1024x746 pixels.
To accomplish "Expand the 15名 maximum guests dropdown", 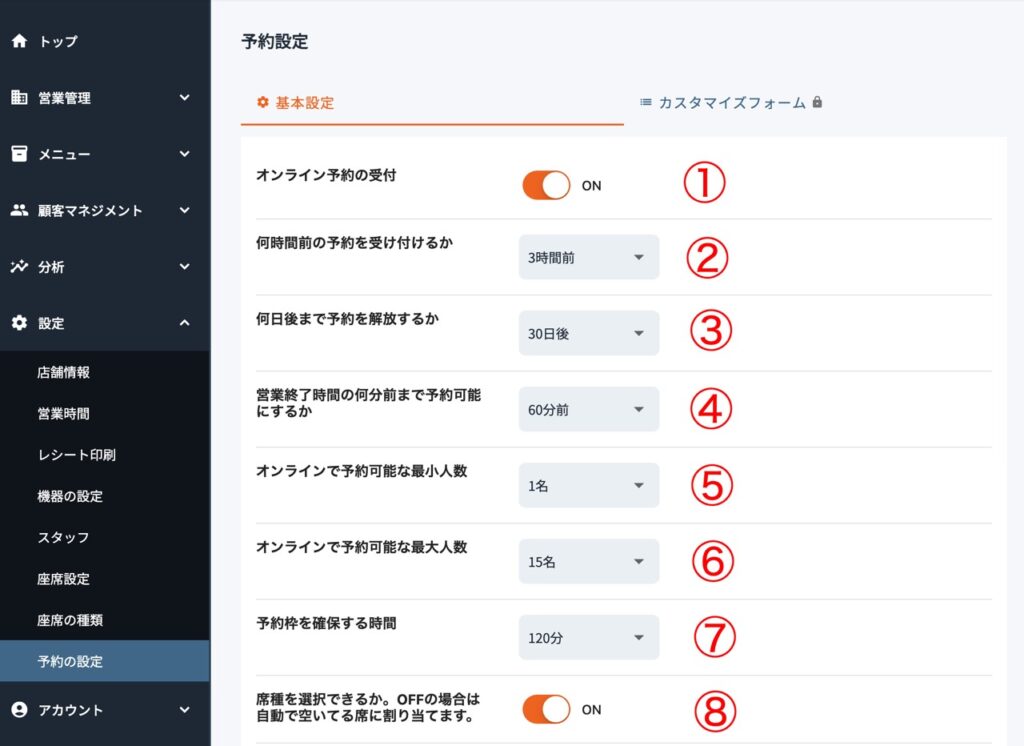I will point(588,561).
